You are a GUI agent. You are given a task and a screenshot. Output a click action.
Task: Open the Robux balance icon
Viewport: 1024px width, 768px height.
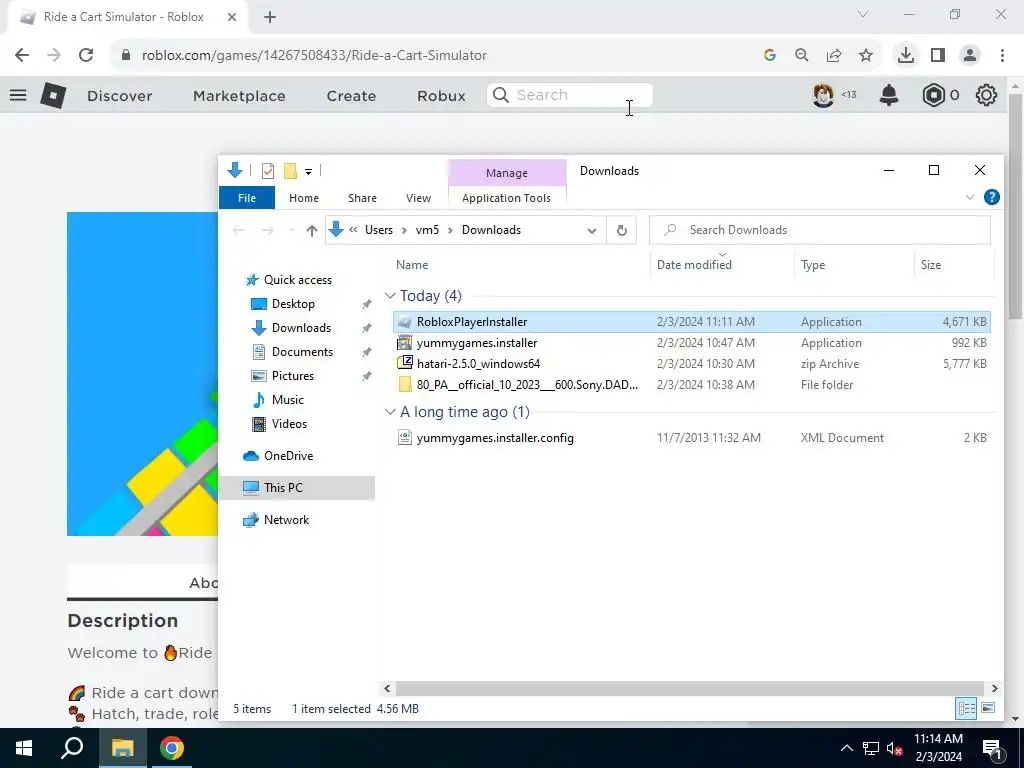(934, 95)
